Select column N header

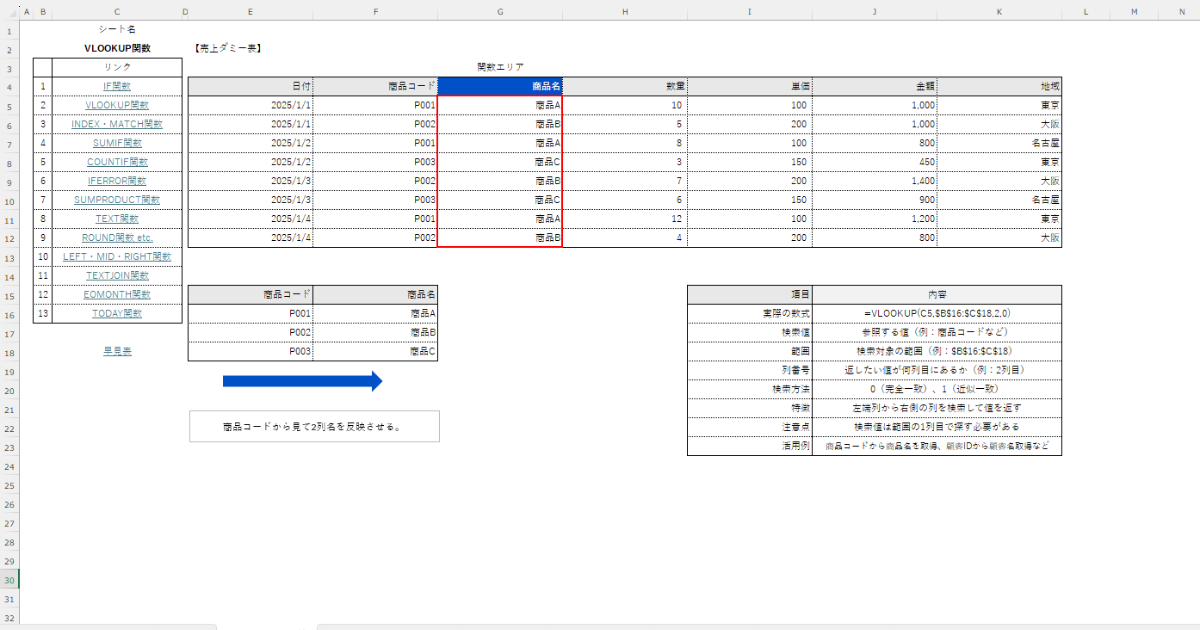pyautogui.click(x=1182, y=12)
